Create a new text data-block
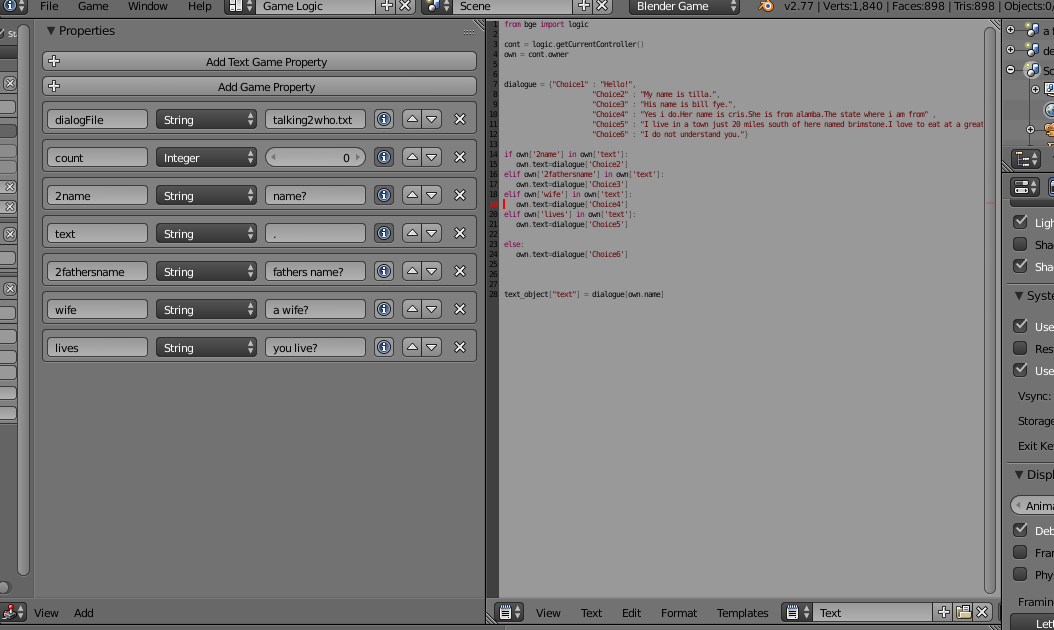 [x=944, y=613]
